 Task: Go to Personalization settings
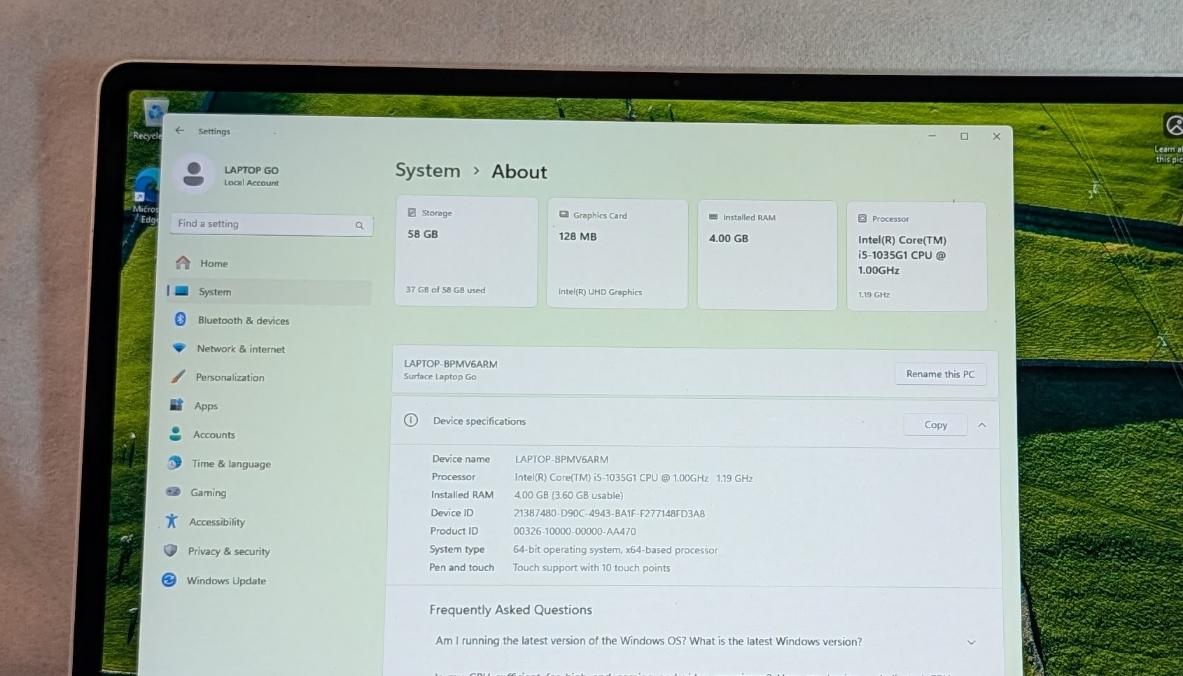[x=229, y=377]
